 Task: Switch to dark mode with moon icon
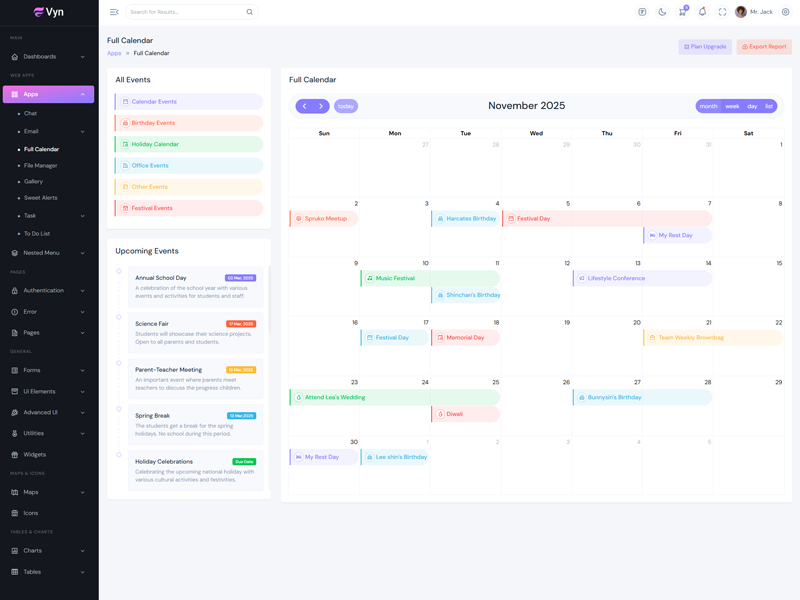pyautogui.click(x=662, y=12)
